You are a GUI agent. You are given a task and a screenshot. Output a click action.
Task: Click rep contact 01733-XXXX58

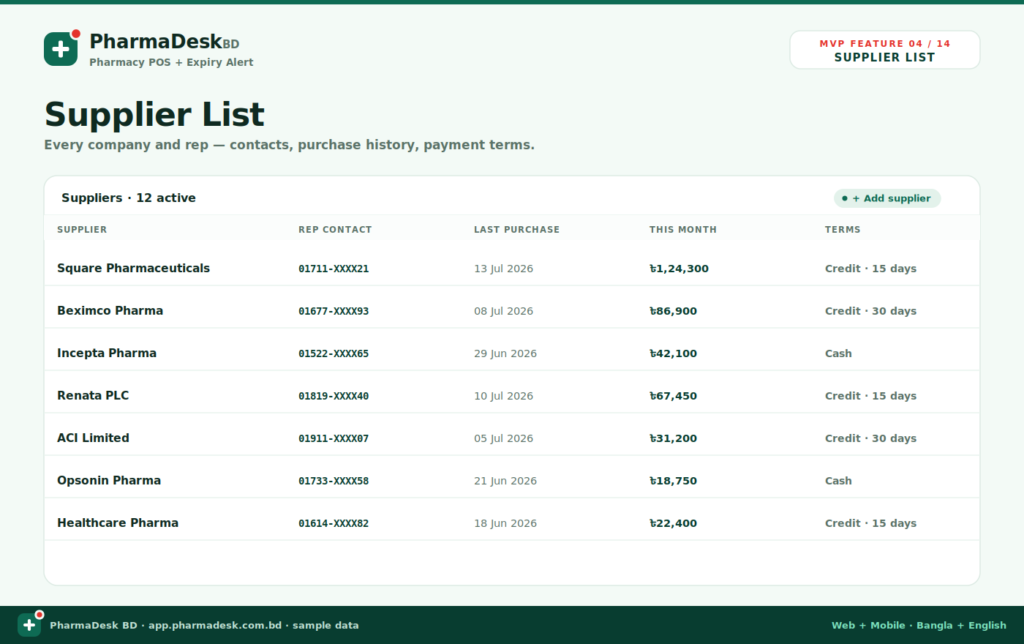click(x=333, y=481)
